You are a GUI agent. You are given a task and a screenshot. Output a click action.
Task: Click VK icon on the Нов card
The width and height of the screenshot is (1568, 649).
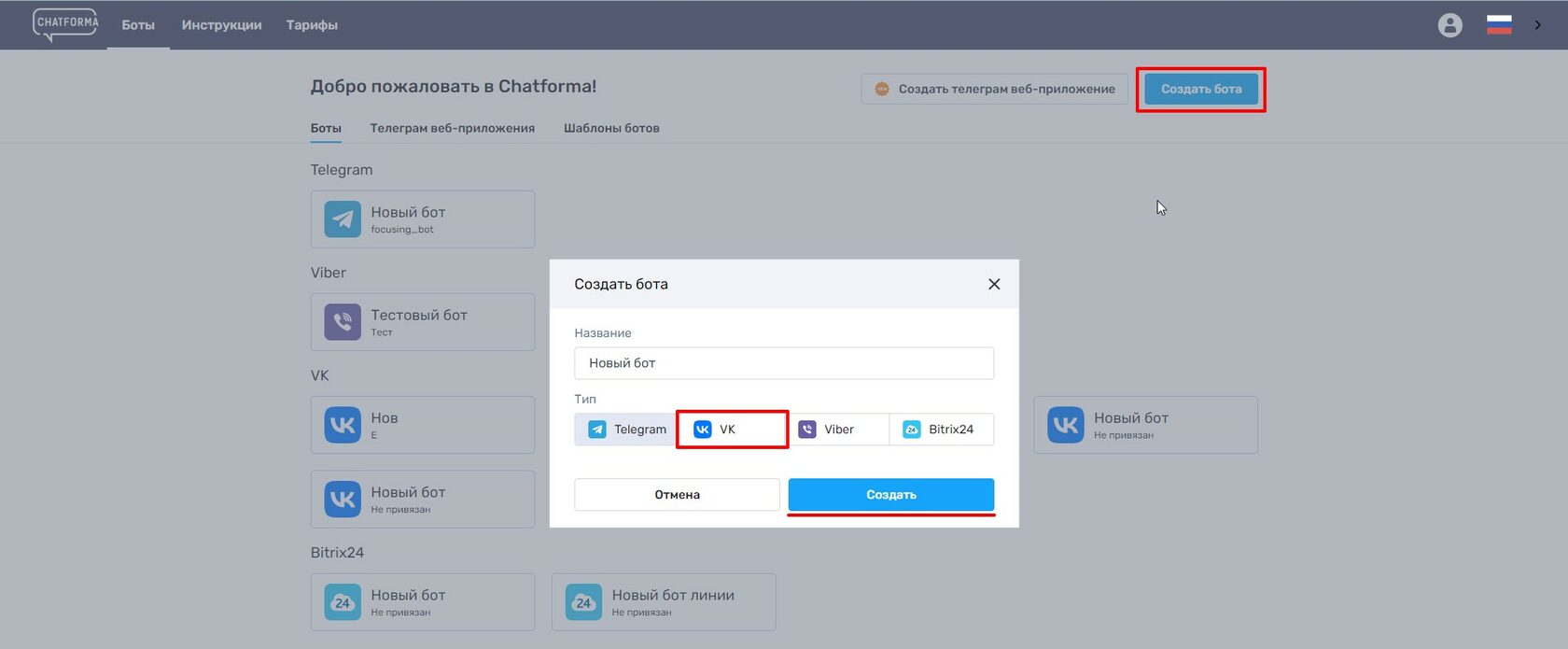[x=343, y=425]
